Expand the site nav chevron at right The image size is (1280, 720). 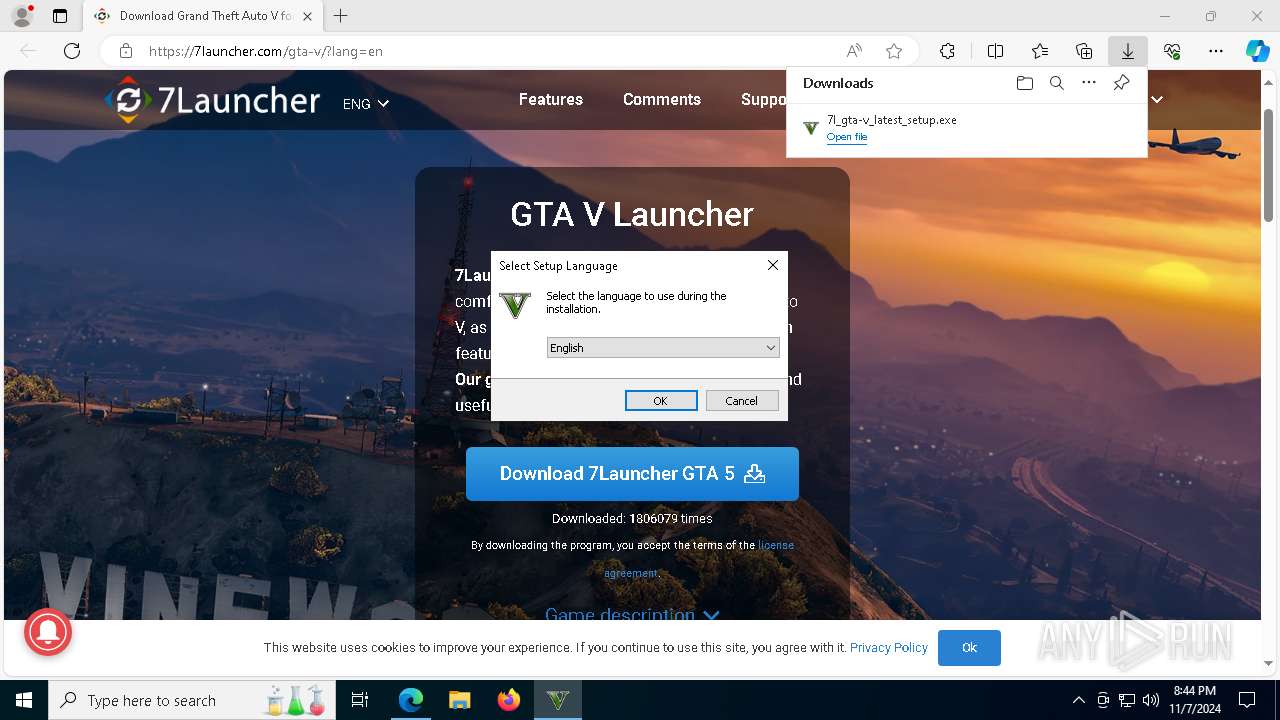[x=1157, y=99]
